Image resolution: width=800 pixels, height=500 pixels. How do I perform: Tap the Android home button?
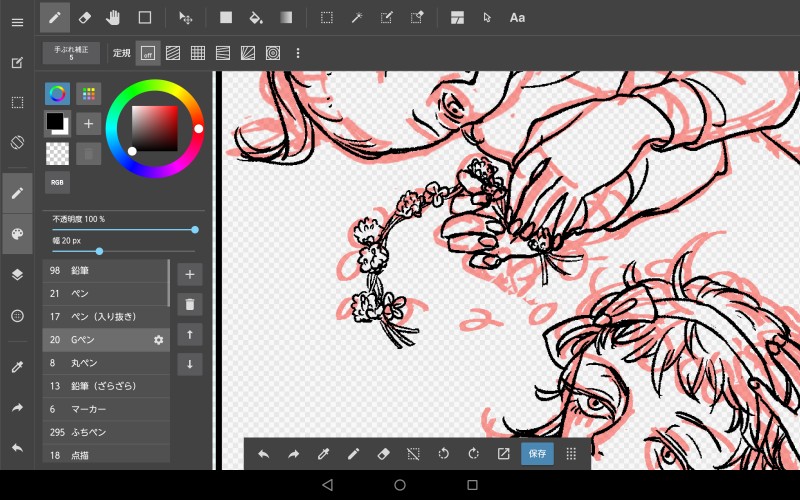click(x=400, y=485)
